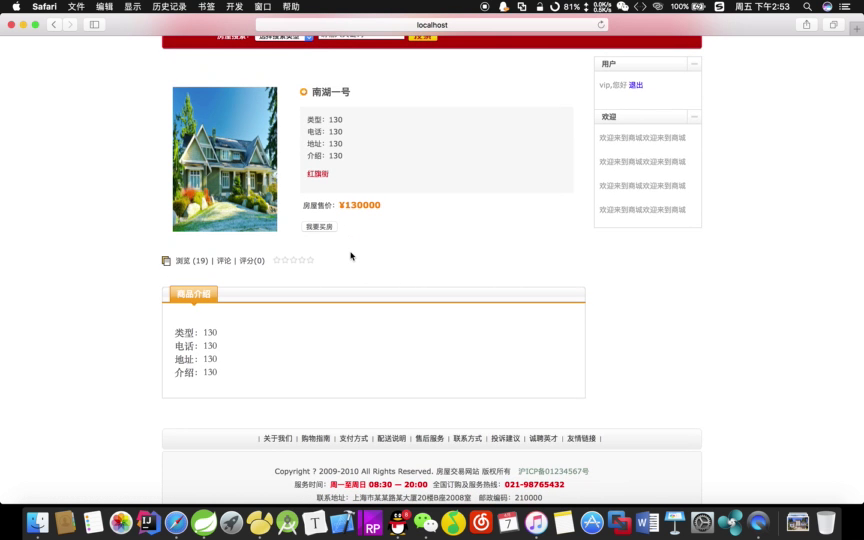This screenshot has height=540, width=864.
Task: Go forward in Safari history
Action: 70,24
